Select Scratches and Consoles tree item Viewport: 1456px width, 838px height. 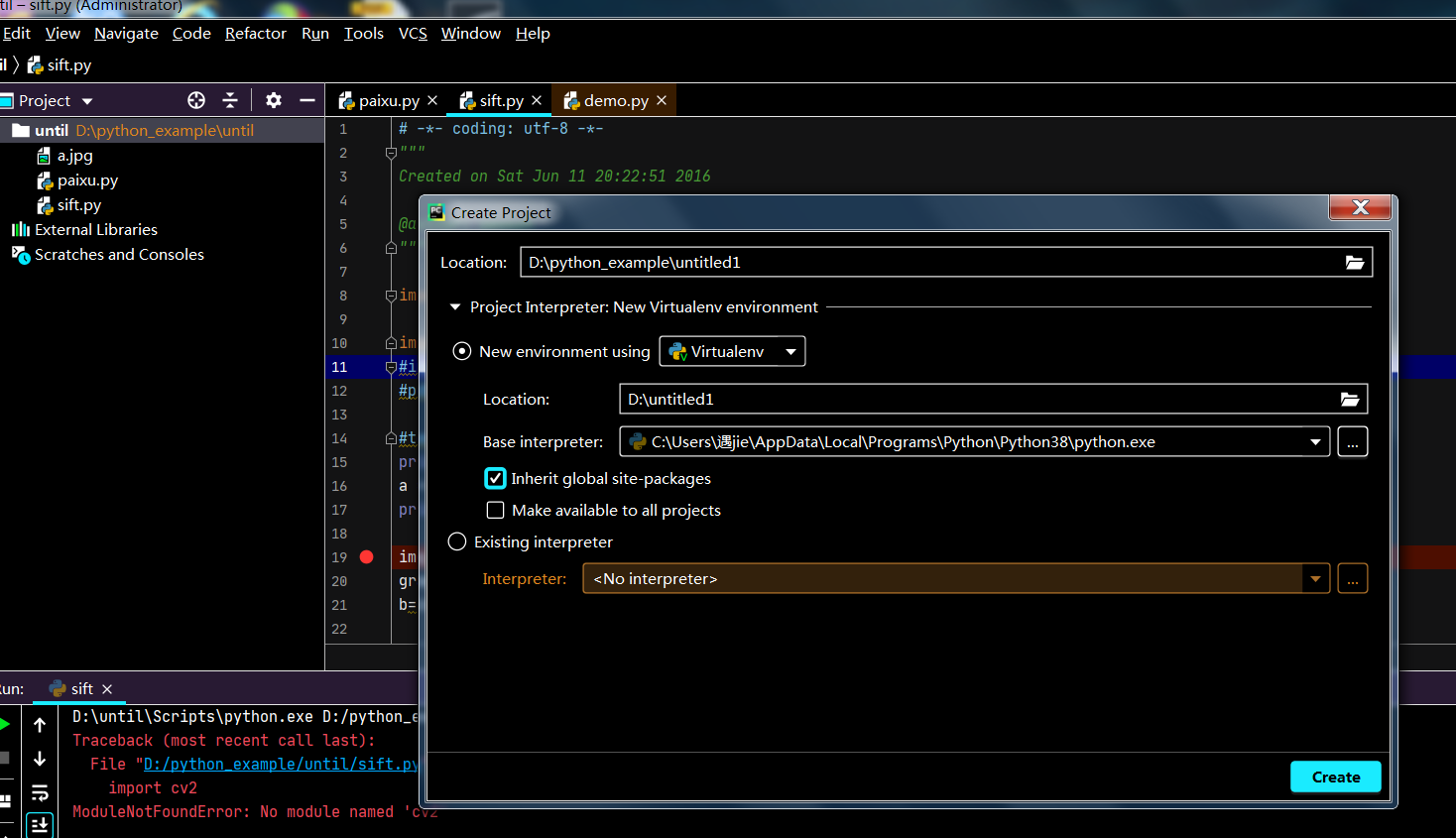[x=107, y=255]
